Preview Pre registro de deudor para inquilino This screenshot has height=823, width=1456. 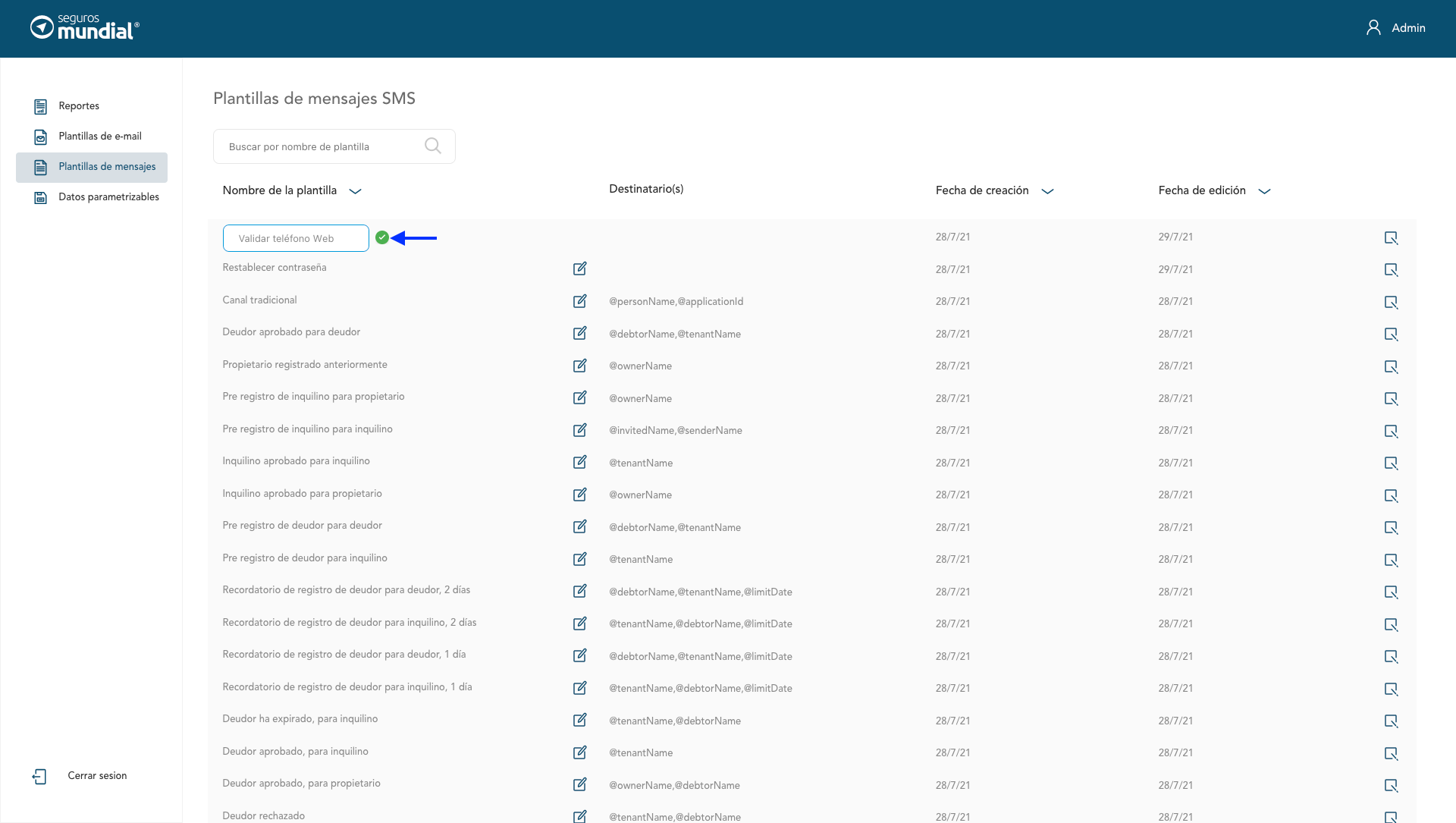[1391, 560]
